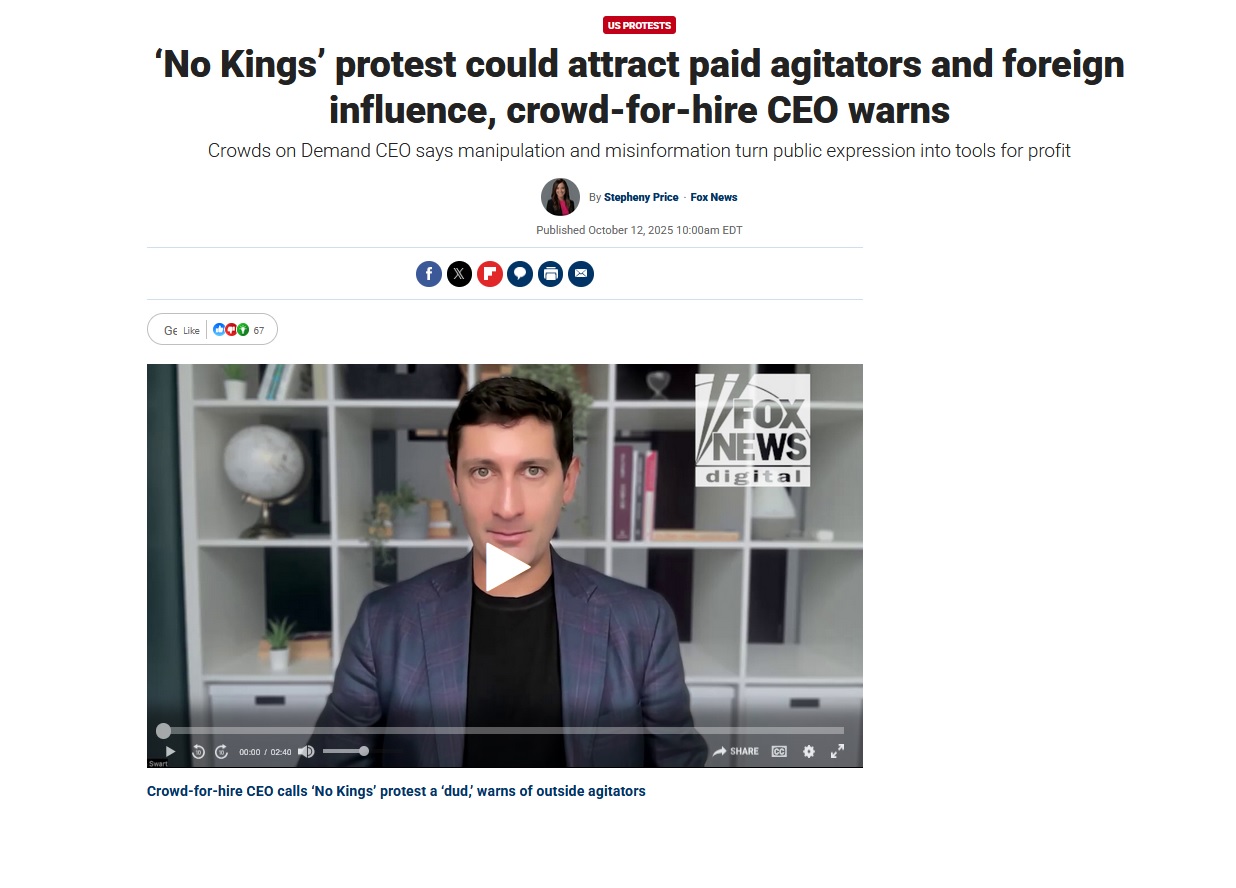Skip forward ten seconds
The image size is (1236, 888).
tap(222, 751)
